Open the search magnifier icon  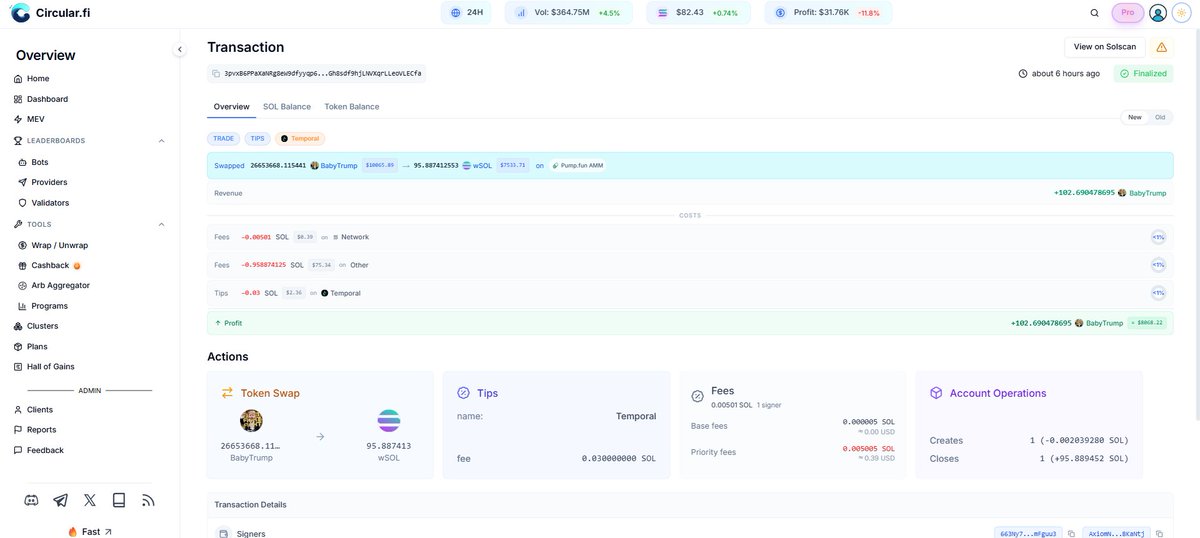[1094, 13]
